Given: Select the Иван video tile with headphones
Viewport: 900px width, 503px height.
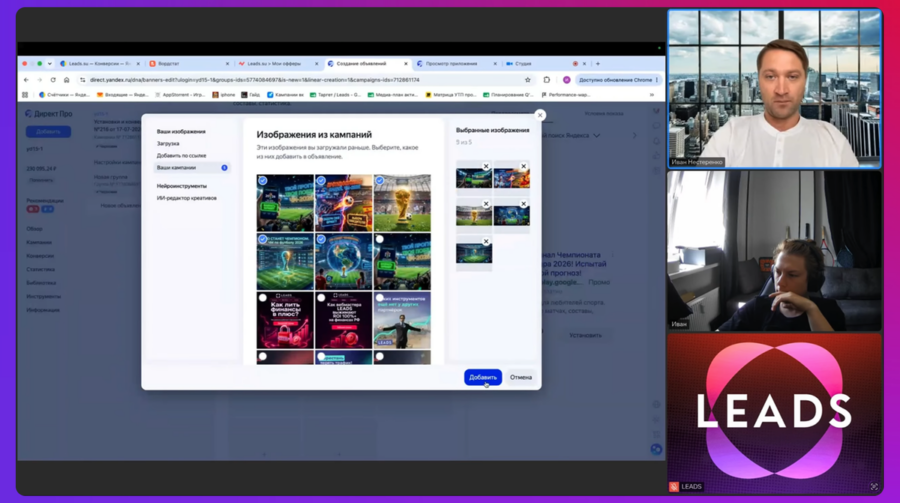Looking at the screenshot, I should tap(775, 250).
